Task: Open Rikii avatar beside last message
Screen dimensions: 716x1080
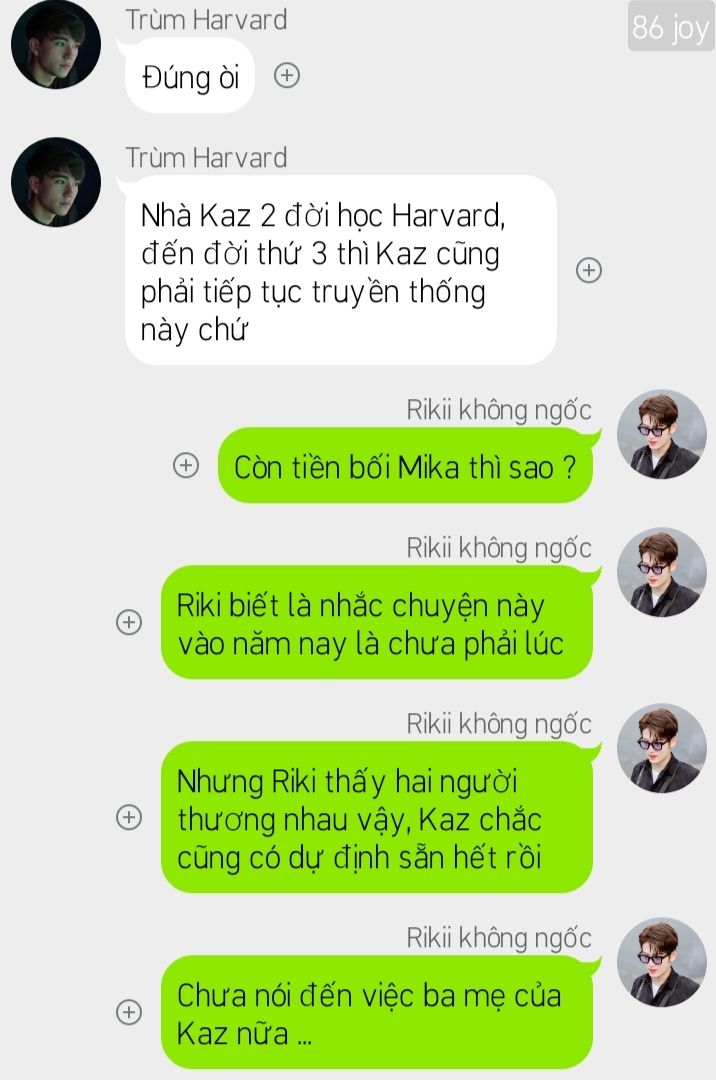Action: click(x=662, y=962)
